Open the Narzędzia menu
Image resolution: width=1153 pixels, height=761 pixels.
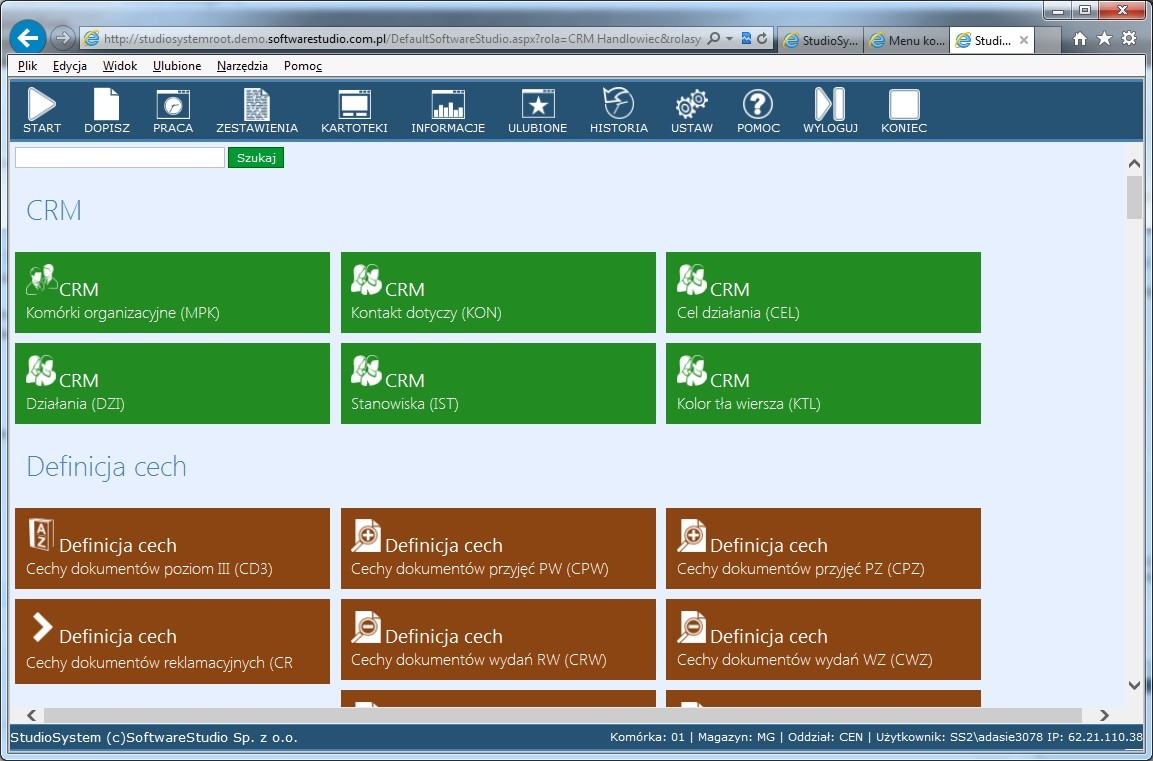(242, 66)
